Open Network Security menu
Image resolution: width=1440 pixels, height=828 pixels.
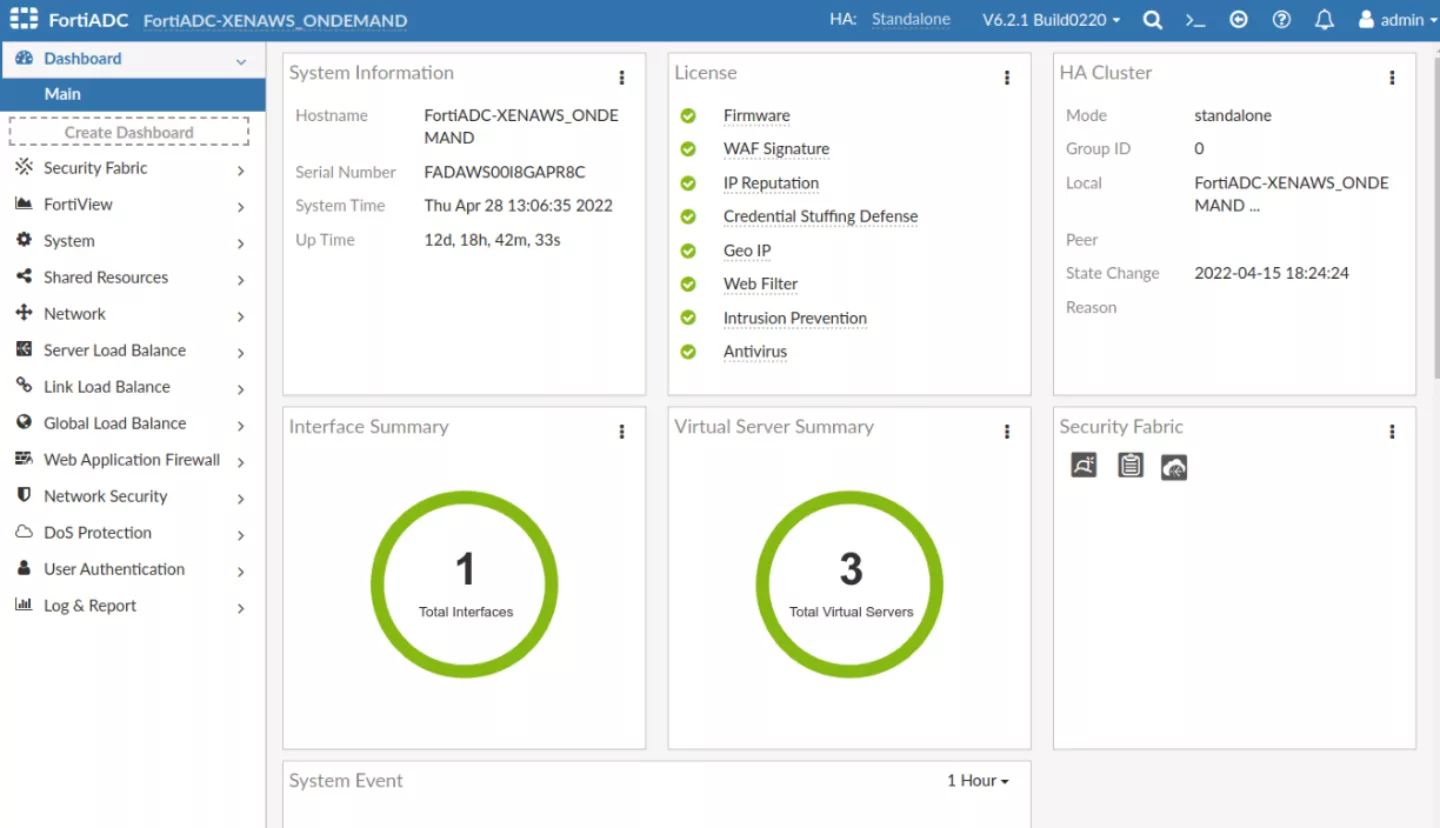133,496
